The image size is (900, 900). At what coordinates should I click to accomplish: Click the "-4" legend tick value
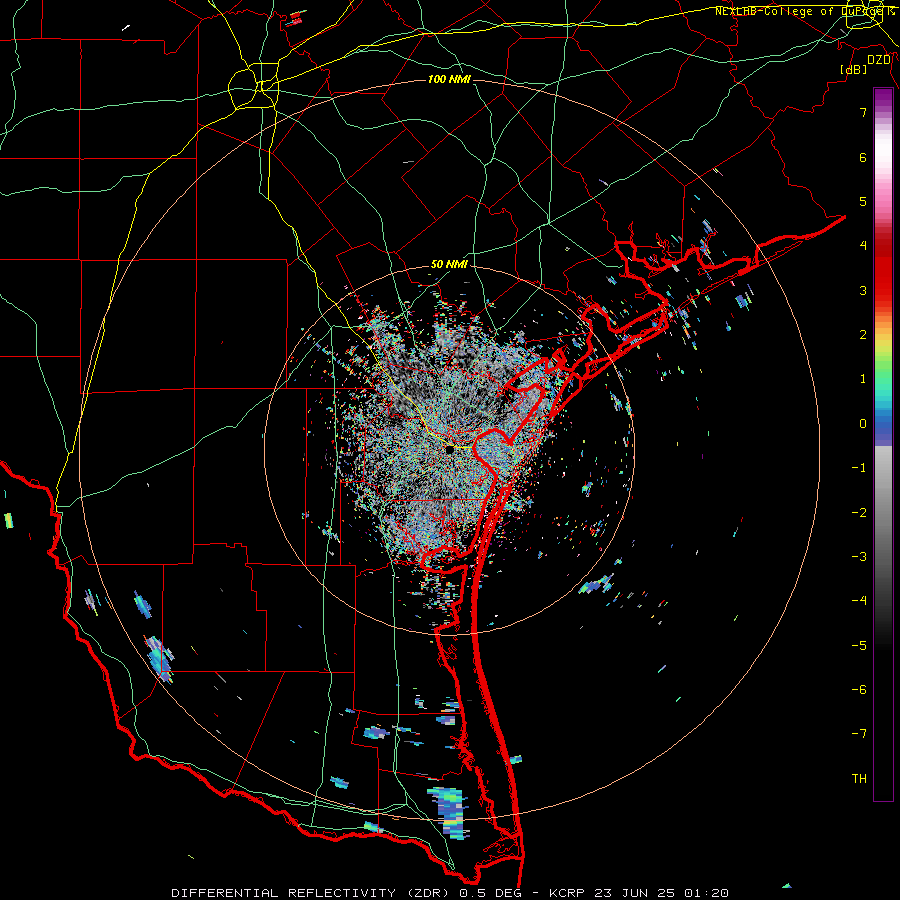pos(859,601)
